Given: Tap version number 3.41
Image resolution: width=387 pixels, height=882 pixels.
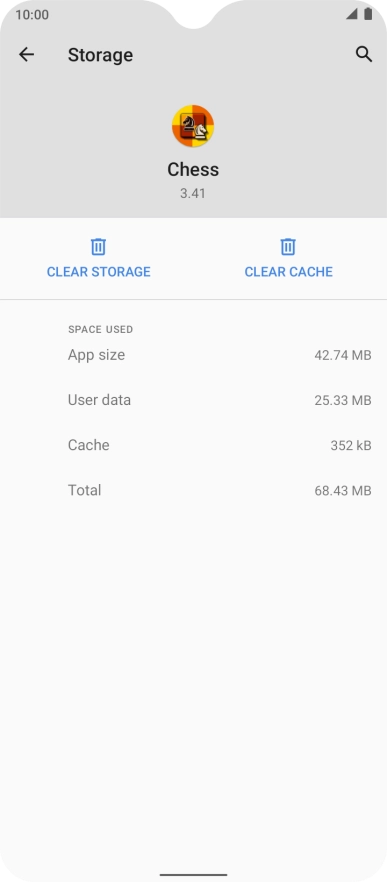Looking at the screenshot, I should [x=193, y=194].
